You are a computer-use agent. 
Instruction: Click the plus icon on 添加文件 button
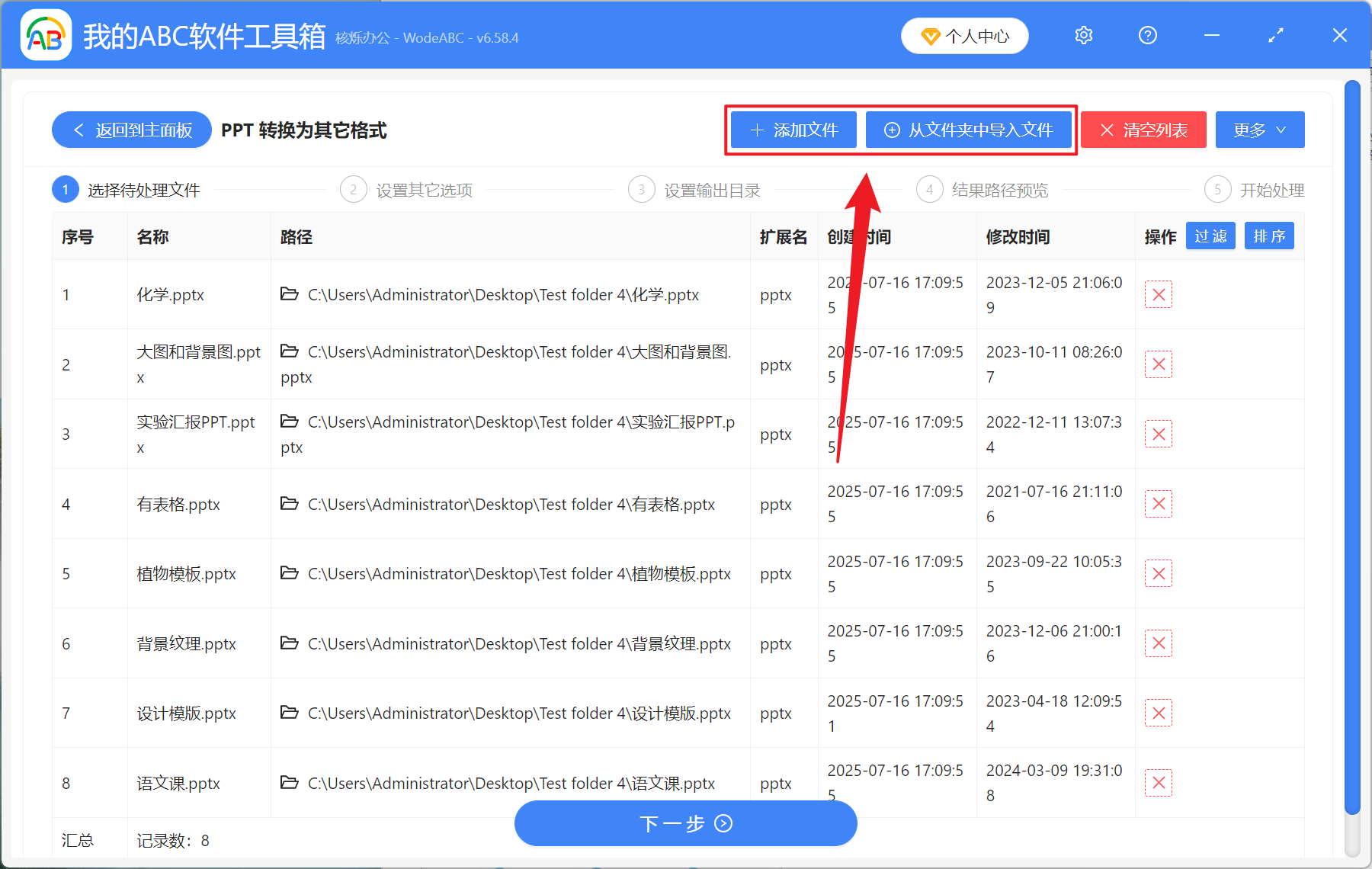tap(757, 130)
